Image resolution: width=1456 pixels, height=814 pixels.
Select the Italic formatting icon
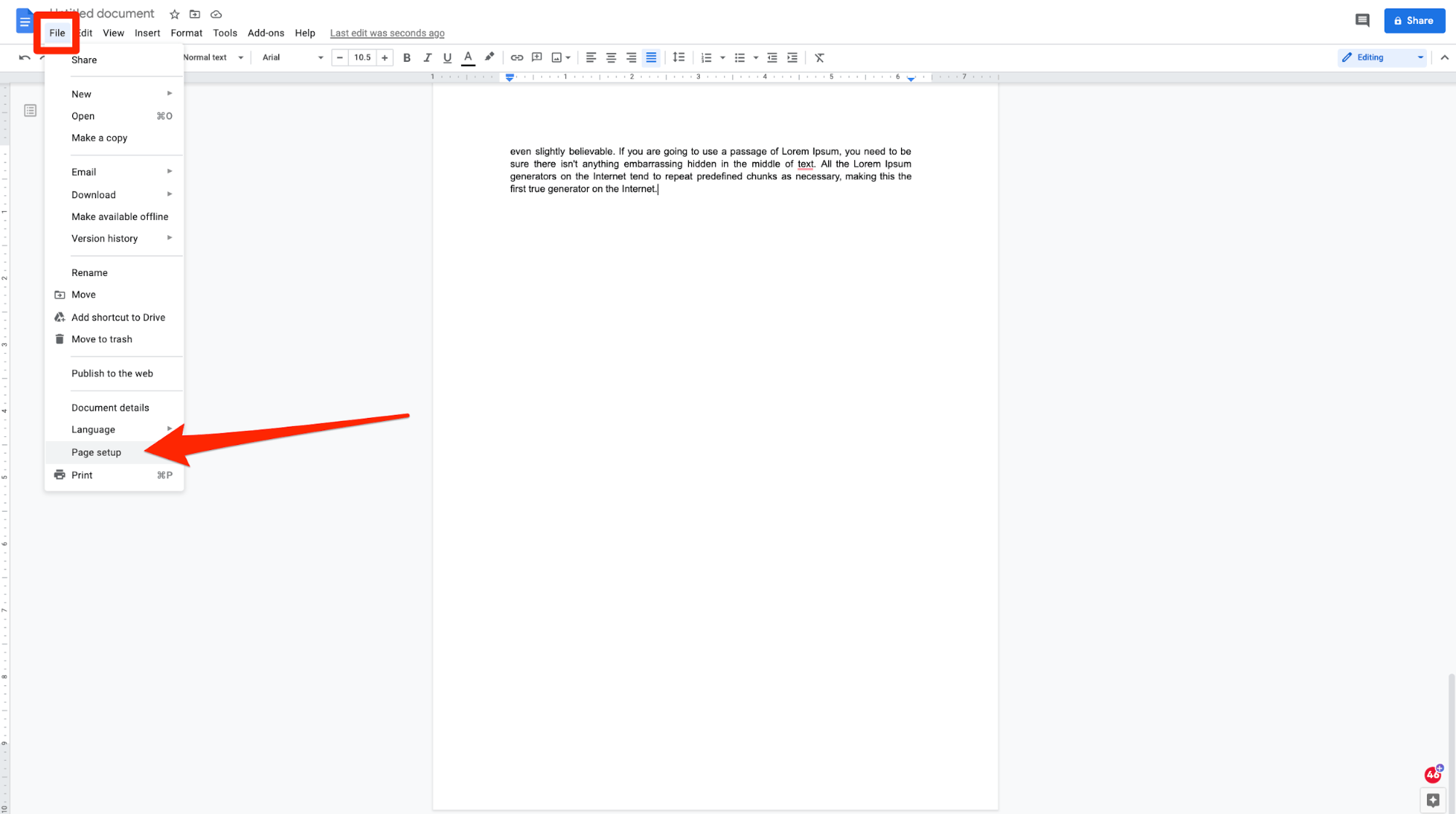[427, 57]
